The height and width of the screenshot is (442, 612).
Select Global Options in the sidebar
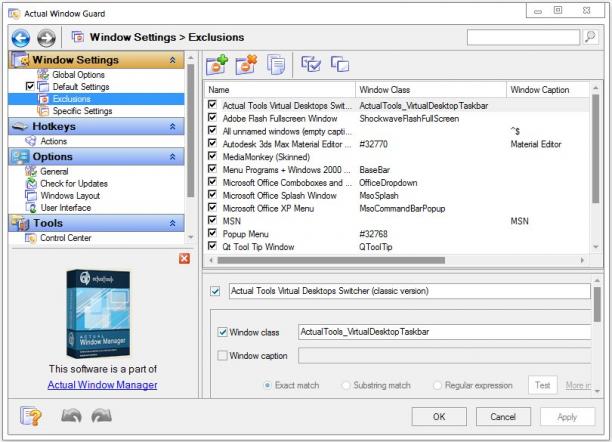[78, 75]
